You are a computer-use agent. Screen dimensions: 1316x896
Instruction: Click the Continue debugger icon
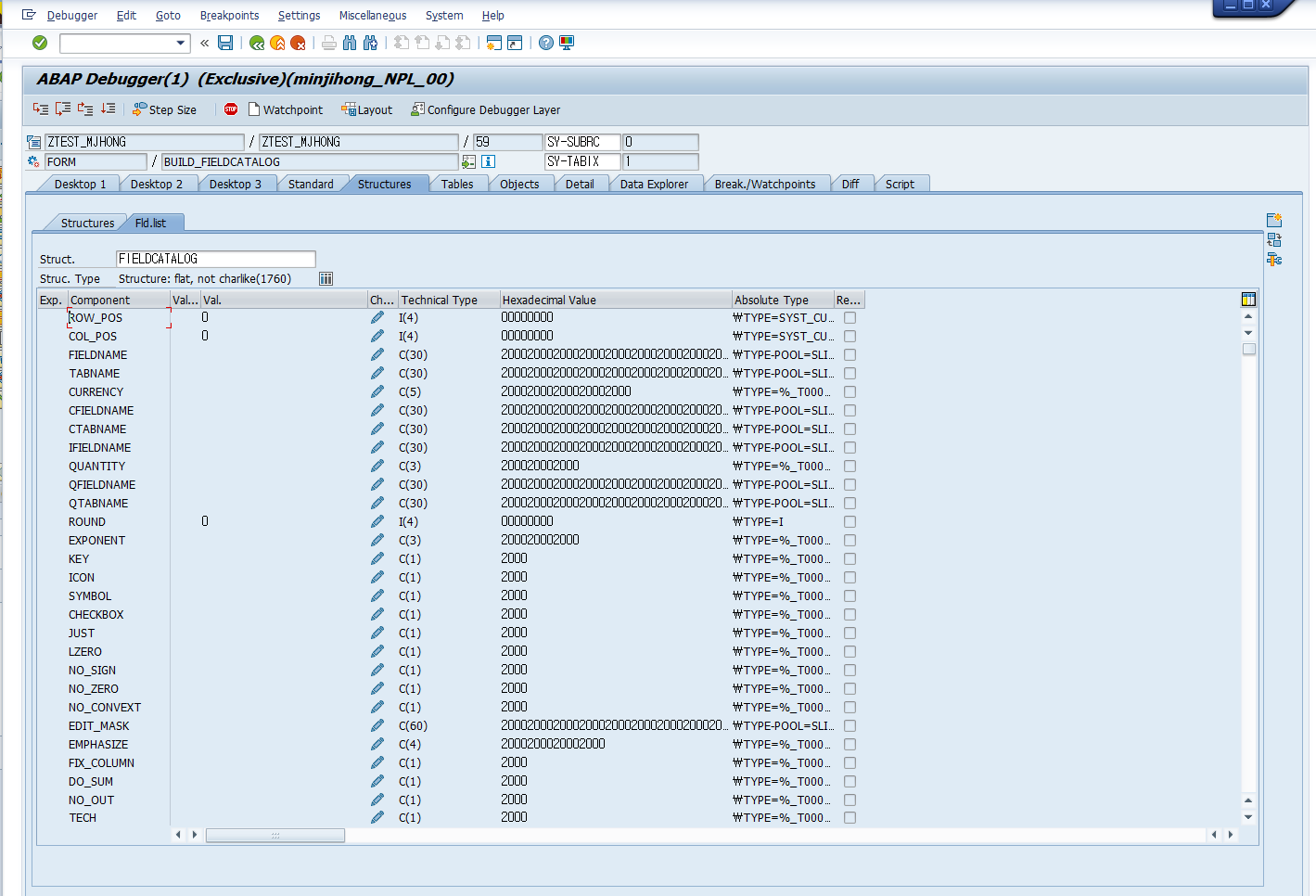[108, 109]
